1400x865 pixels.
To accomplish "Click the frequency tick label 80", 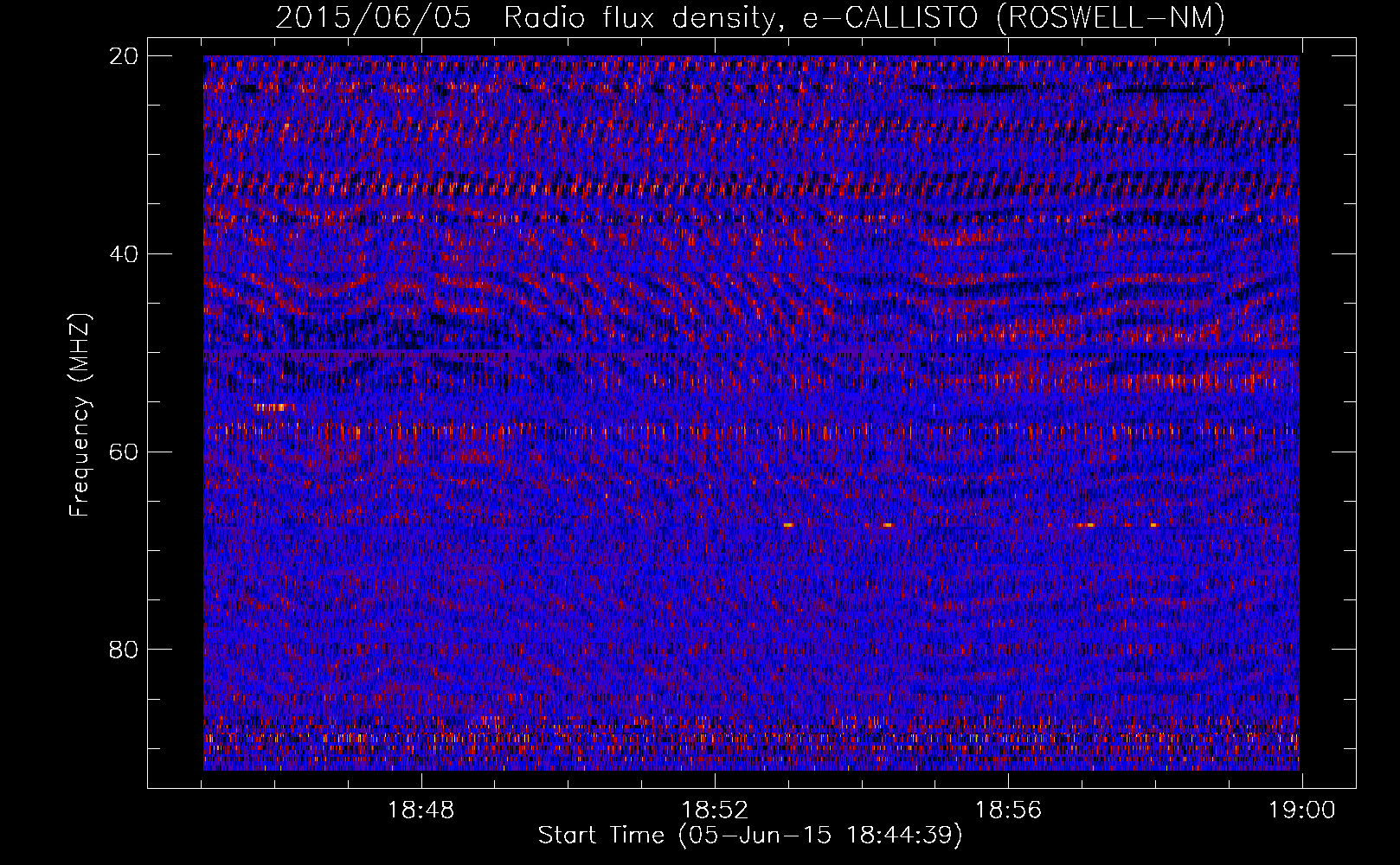I will tap(124, 650).
